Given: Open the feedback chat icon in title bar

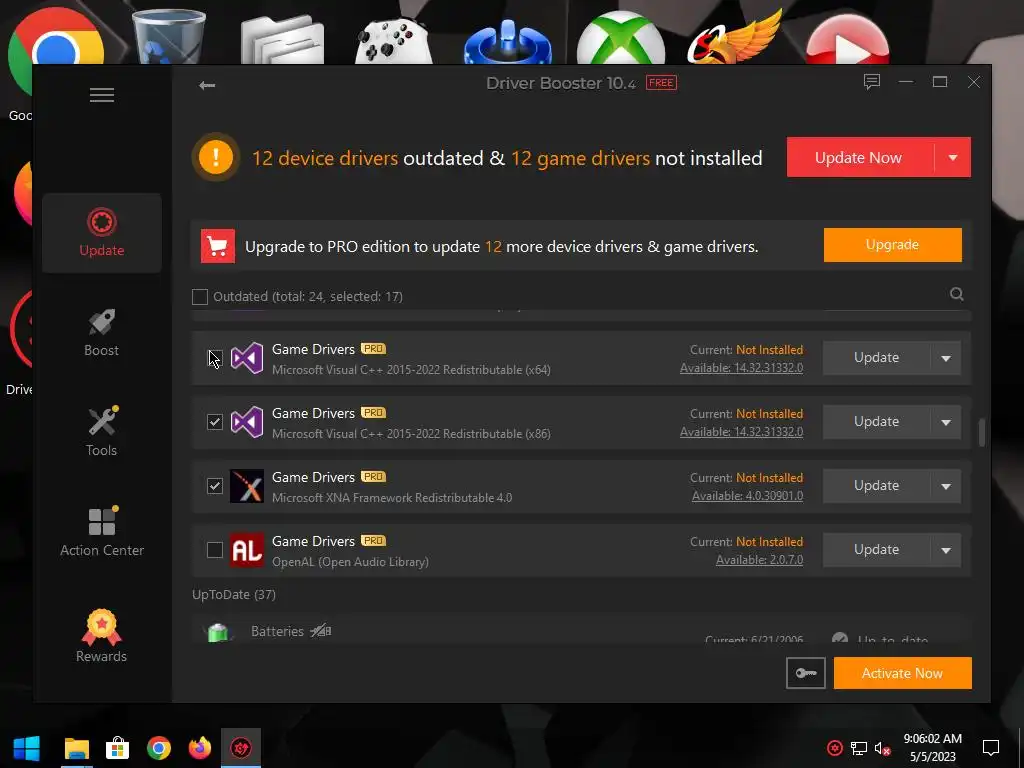Looking at the screenshot, I should (x=872, y=82).
